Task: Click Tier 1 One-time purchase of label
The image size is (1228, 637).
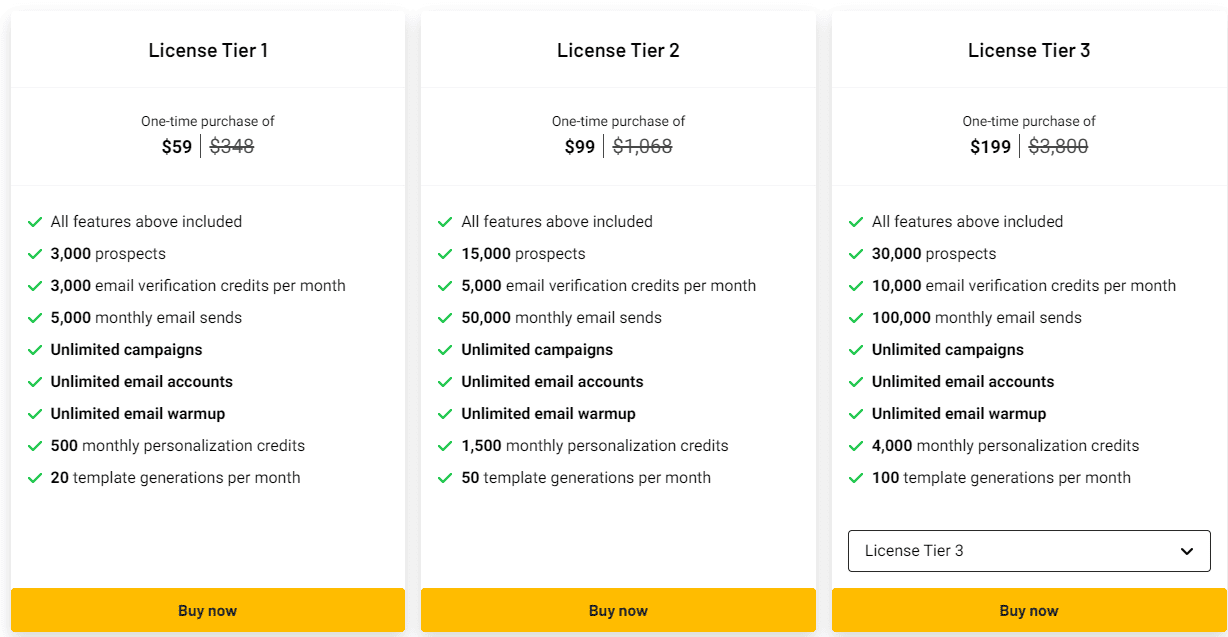Action: pyautogui.click(x=208, y=121)
